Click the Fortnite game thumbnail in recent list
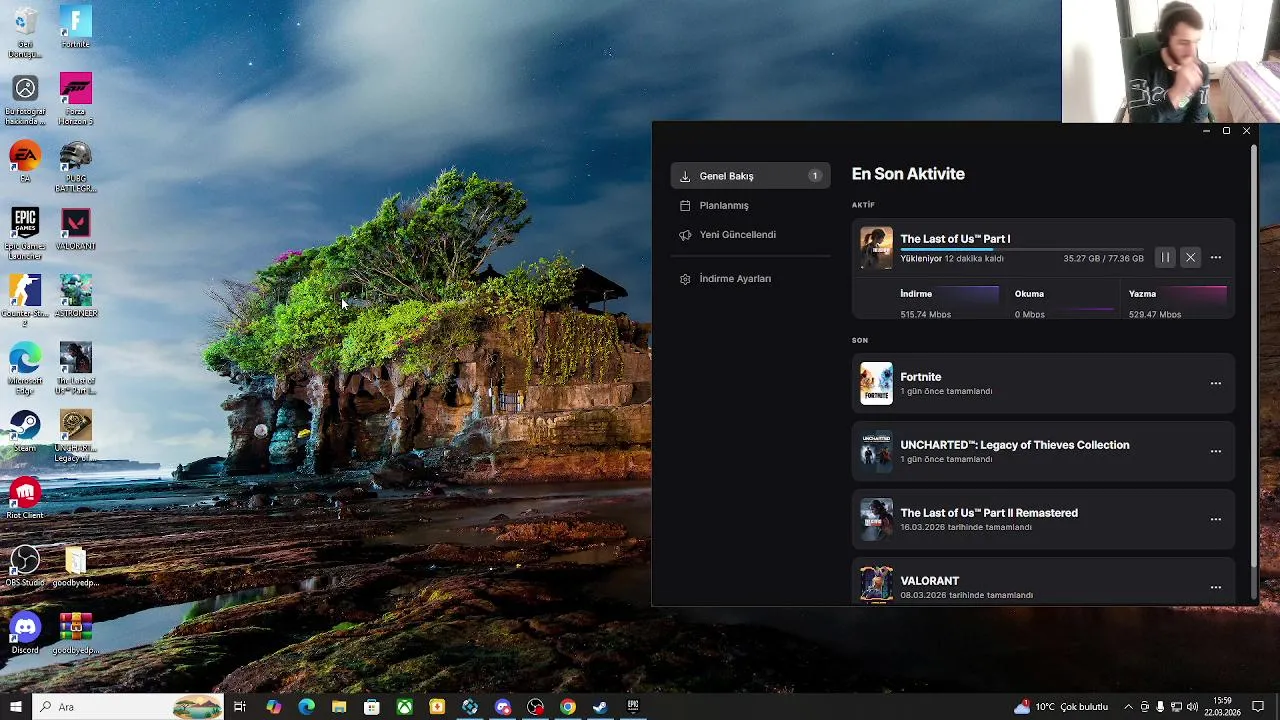 point(876,383)
